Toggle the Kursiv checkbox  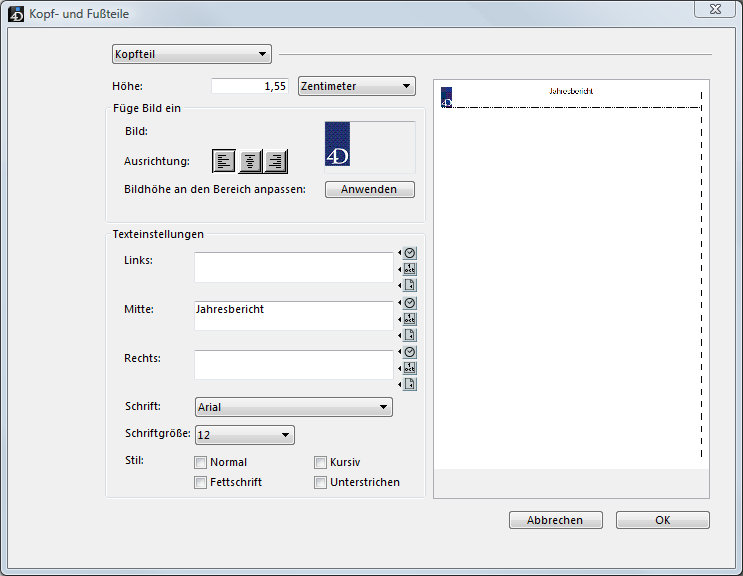pyautogui.click(x=321, y=463)
